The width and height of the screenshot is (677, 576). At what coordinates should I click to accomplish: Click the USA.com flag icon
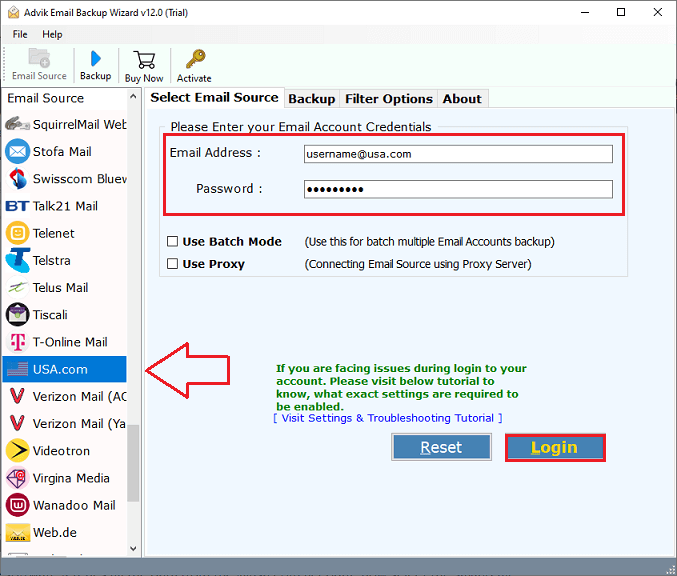point(17,369)
